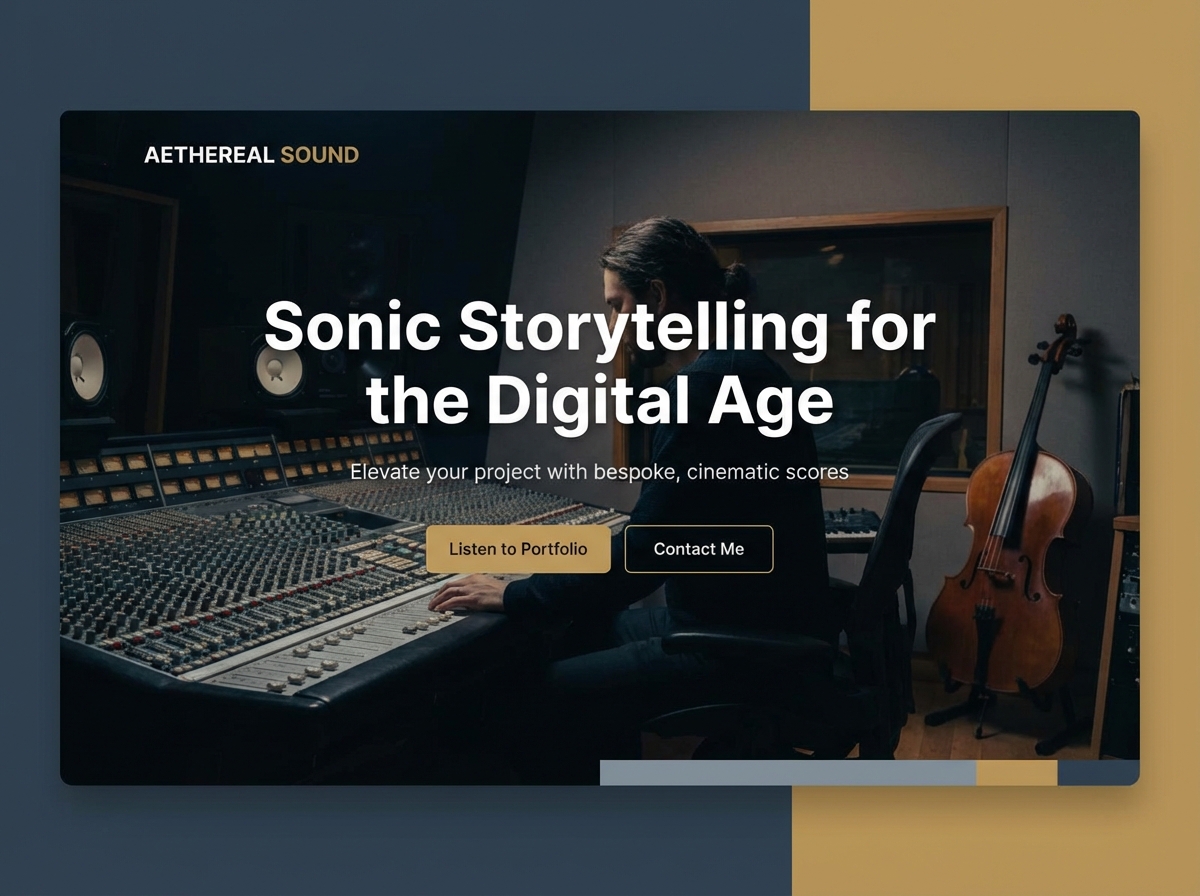Open the Contact Me form
Viewport: 1200px width, 896px height.
698,549
